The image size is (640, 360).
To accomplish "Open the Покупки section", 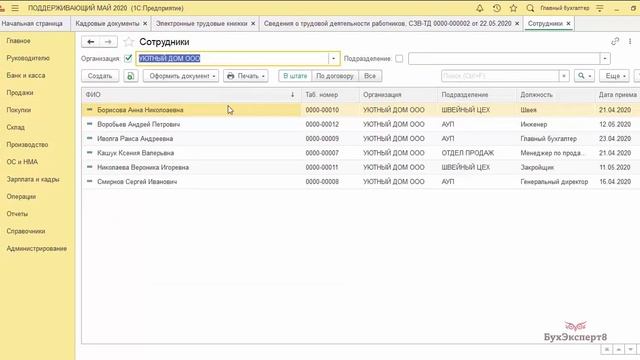I will 18,110.
